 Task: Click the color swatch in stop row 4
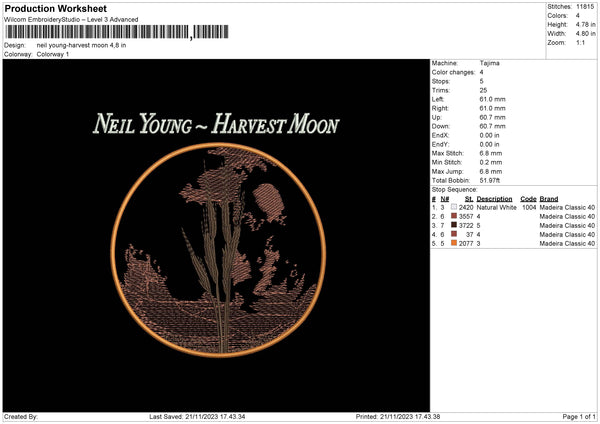coord(454,234)
